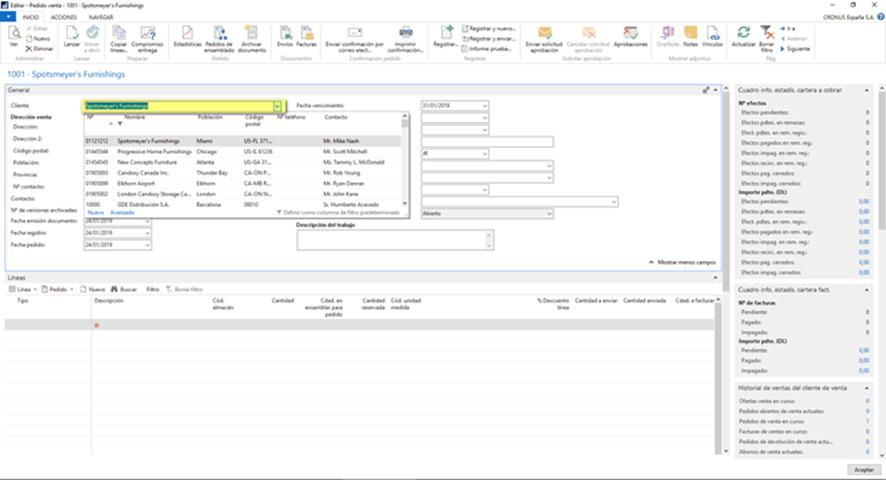Viewport: 886px width, 480px height.
Task: Click the customer list scrollbar down arrow
Action: coord(405,204)
